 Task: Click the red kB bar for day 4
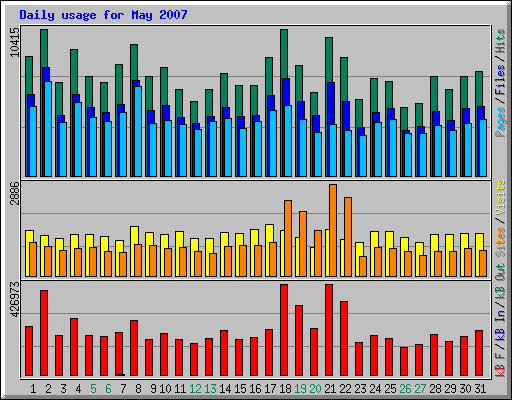[x=74, y=347]
